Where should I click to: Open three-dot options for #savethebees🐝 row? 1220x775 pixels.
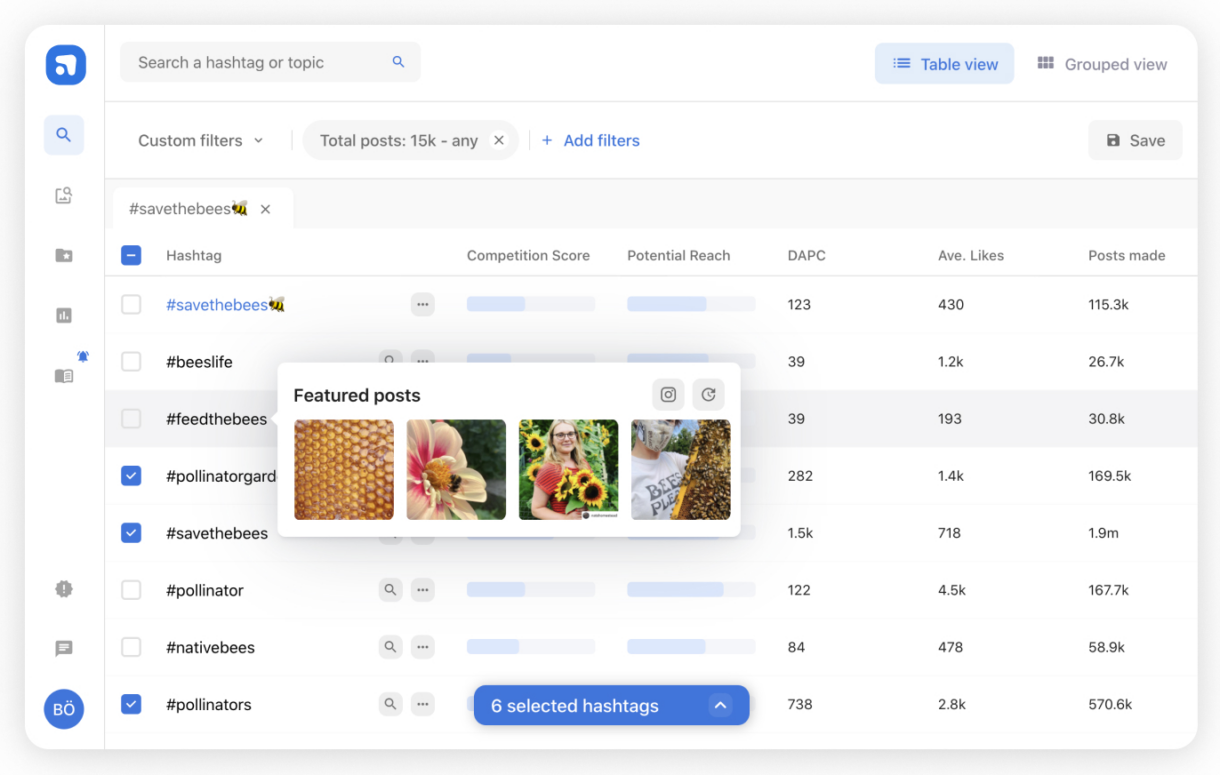423,304
